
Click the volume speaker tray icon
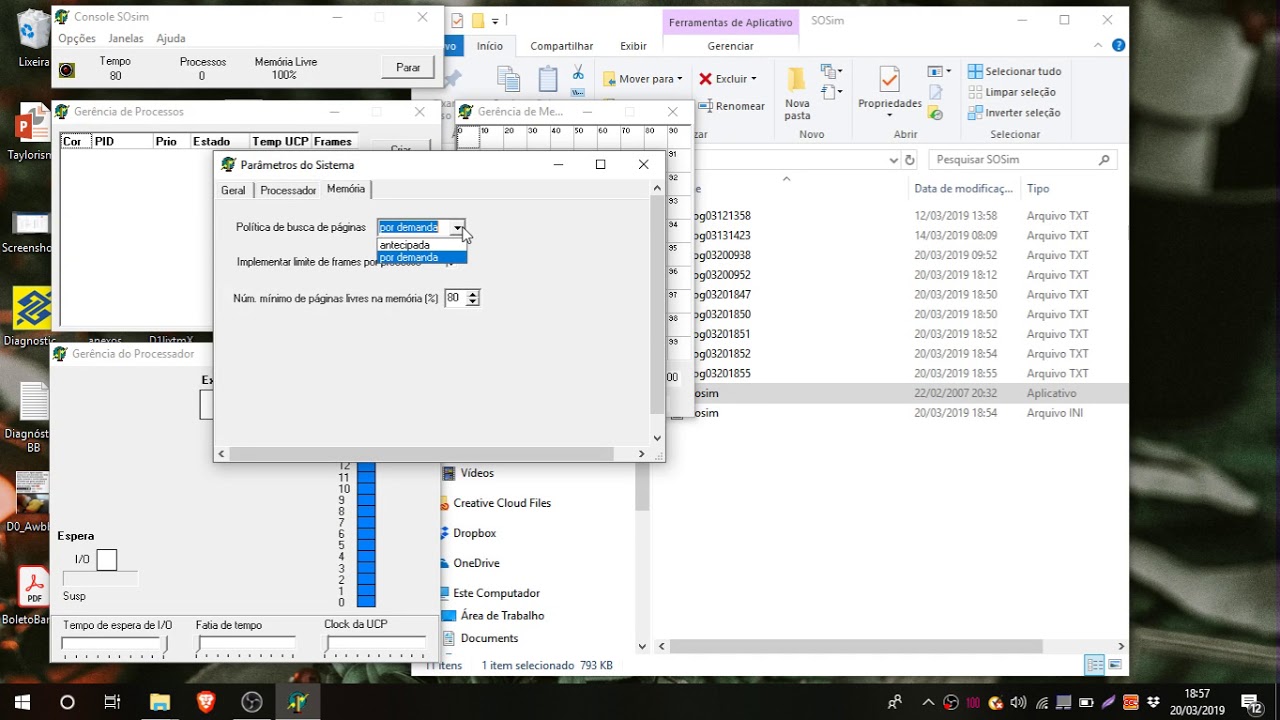(x=1019, y=702)
